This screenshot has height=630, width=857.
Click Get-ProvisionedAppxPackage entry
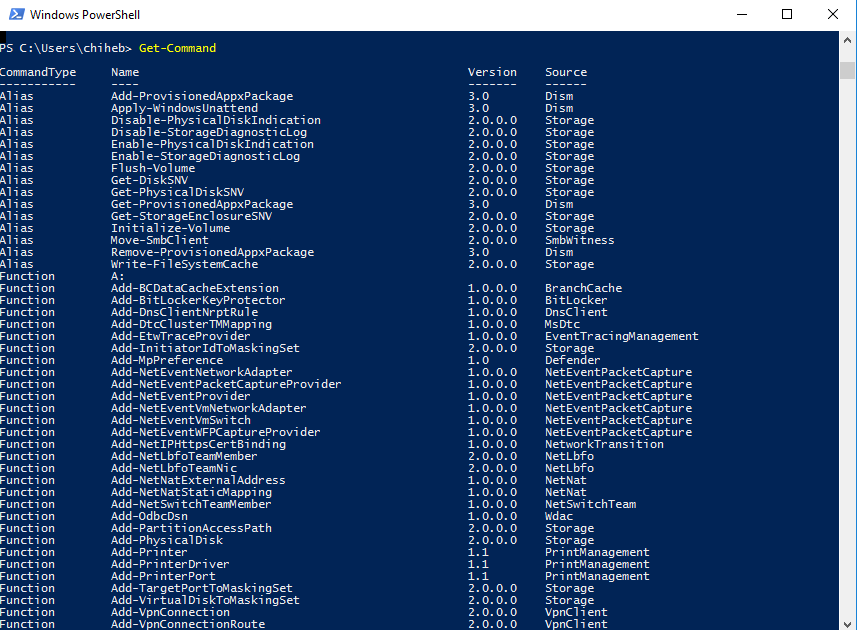202,204
